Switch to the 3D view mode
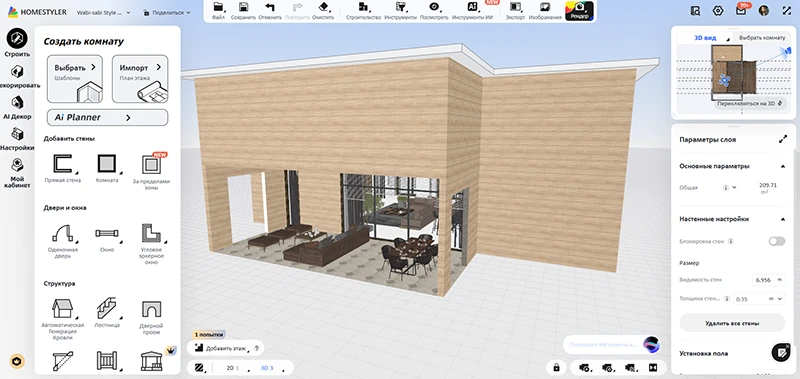Viewport: 800px width, 379px height. click(x=267, y=367)
